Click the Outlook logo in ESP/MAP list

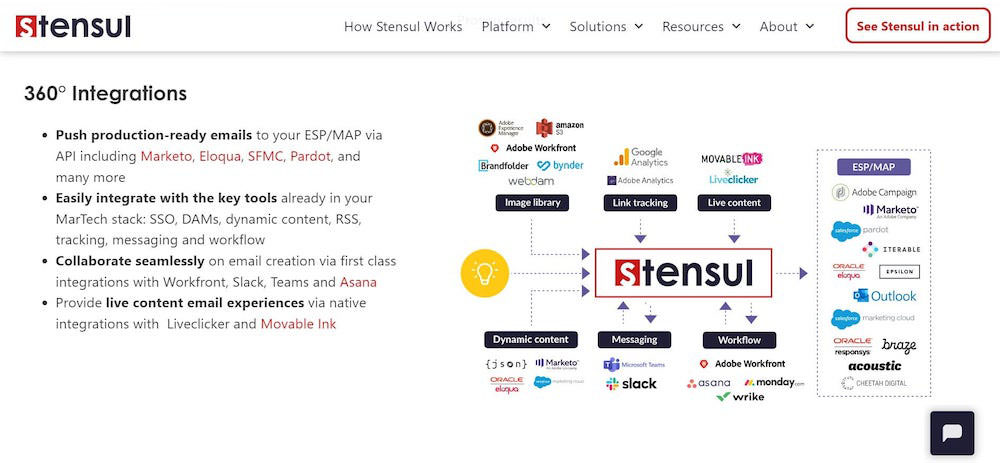pos(885,296)
